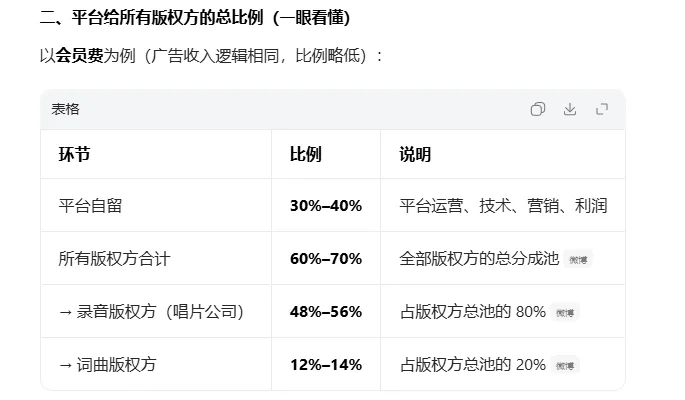Open the 微博 source badge after 20%
Image resolution: width=685 pixels, height=400 pixels.
pyautogui.click(x=564, y=366)
